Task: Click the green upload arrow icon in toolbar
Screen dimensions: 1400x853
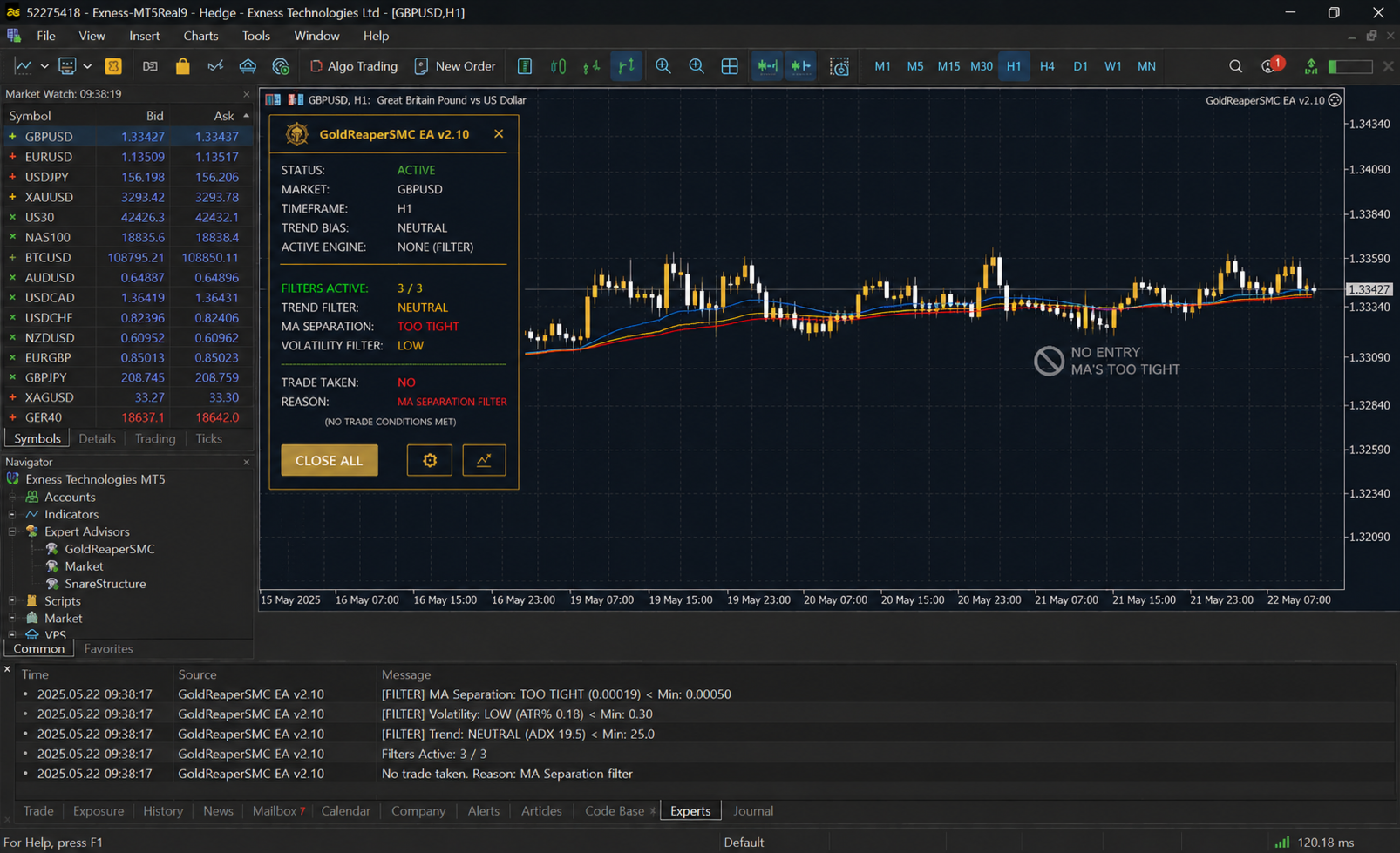Action: click(x=1311, y=66)
